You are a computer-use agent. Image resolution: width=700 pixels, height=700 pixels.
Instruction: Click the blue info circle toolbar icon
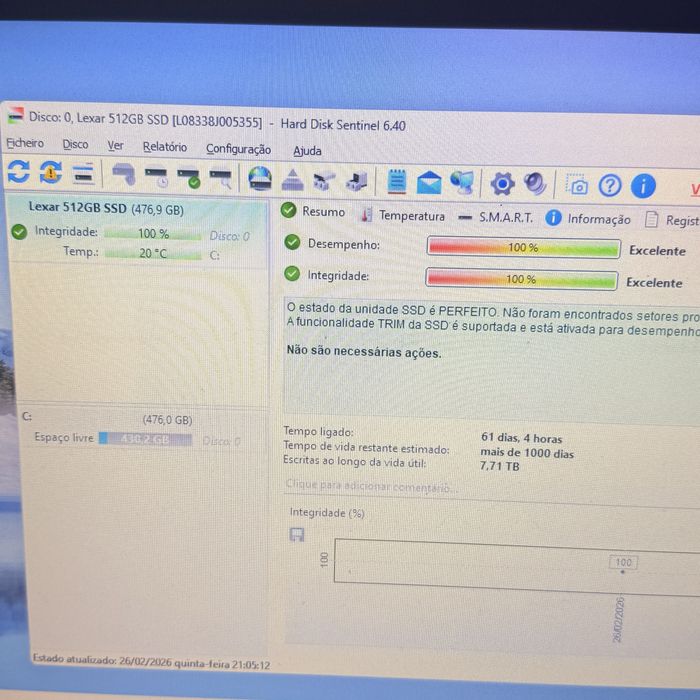tap(643, 186)
